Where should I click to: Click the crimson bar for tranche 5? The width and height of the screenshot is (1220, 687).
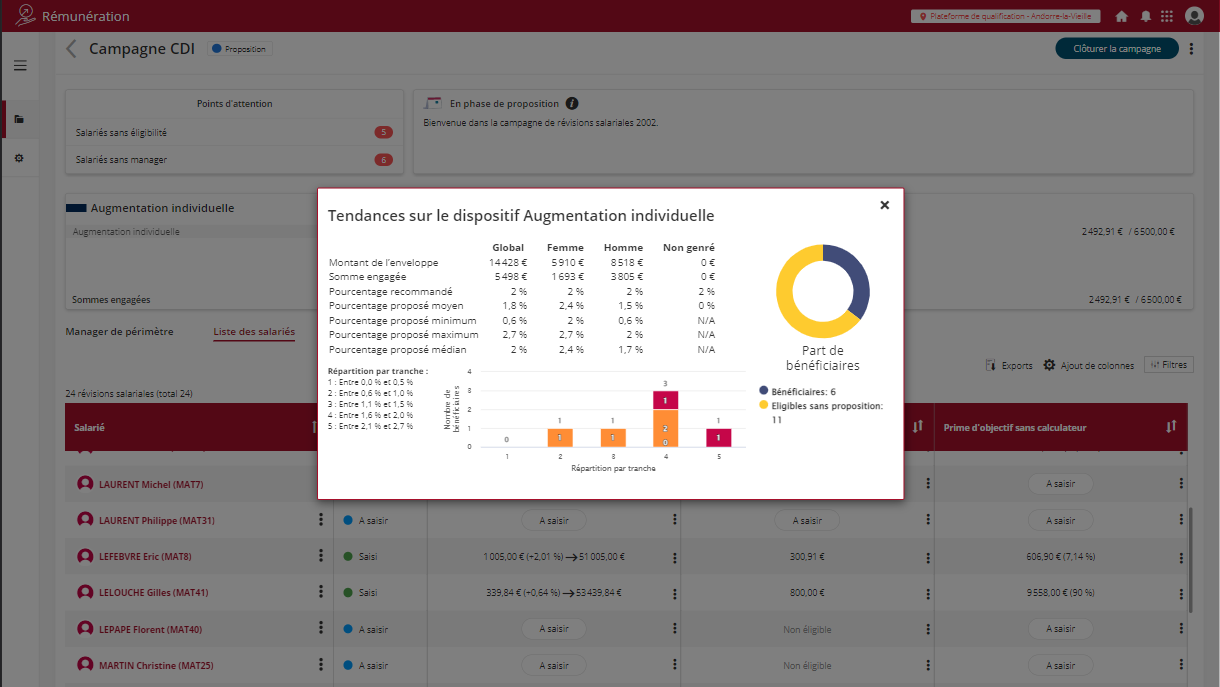click(718, 437)
